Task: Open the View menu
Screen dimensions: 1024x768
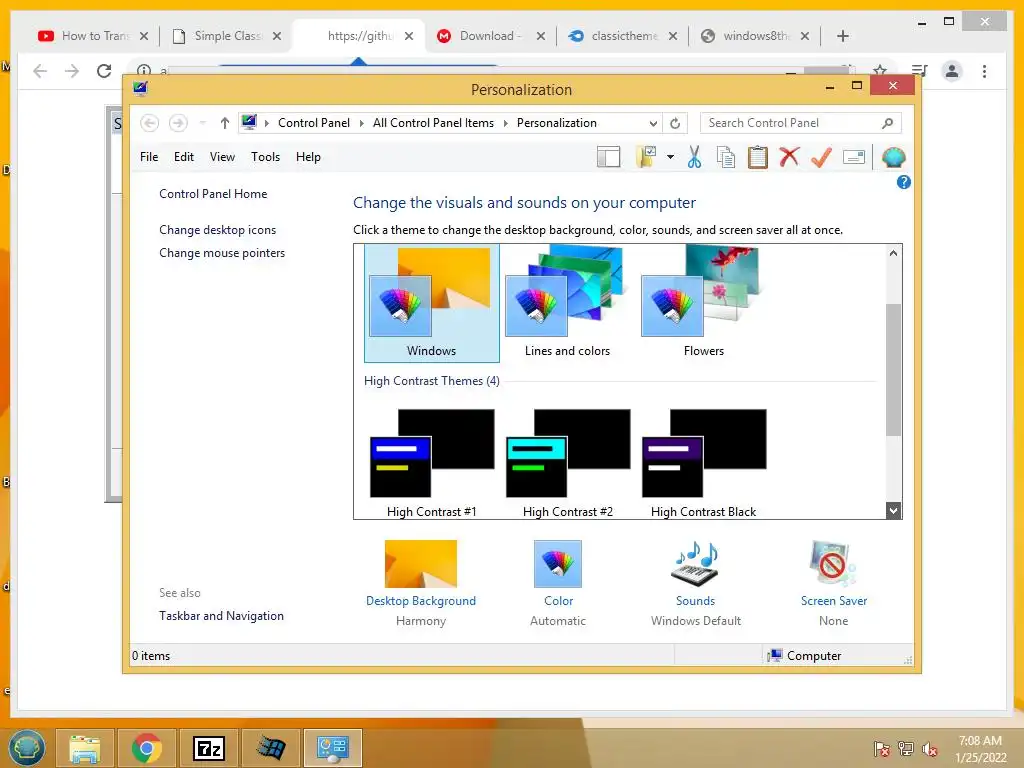Action: [x=222, y=157]
